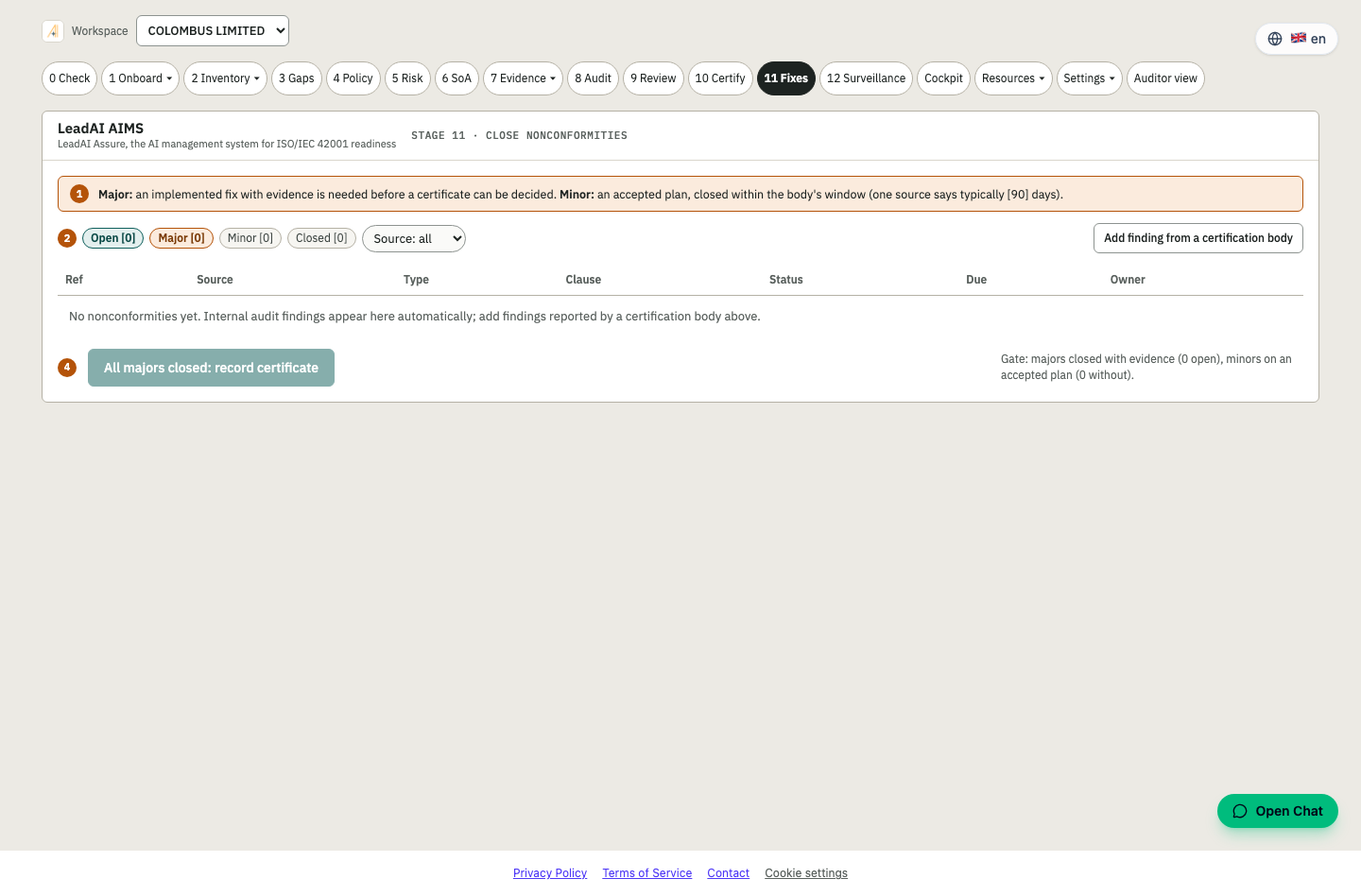
Task: Click the LeadAI AIMS title
Action: (101, 129)
